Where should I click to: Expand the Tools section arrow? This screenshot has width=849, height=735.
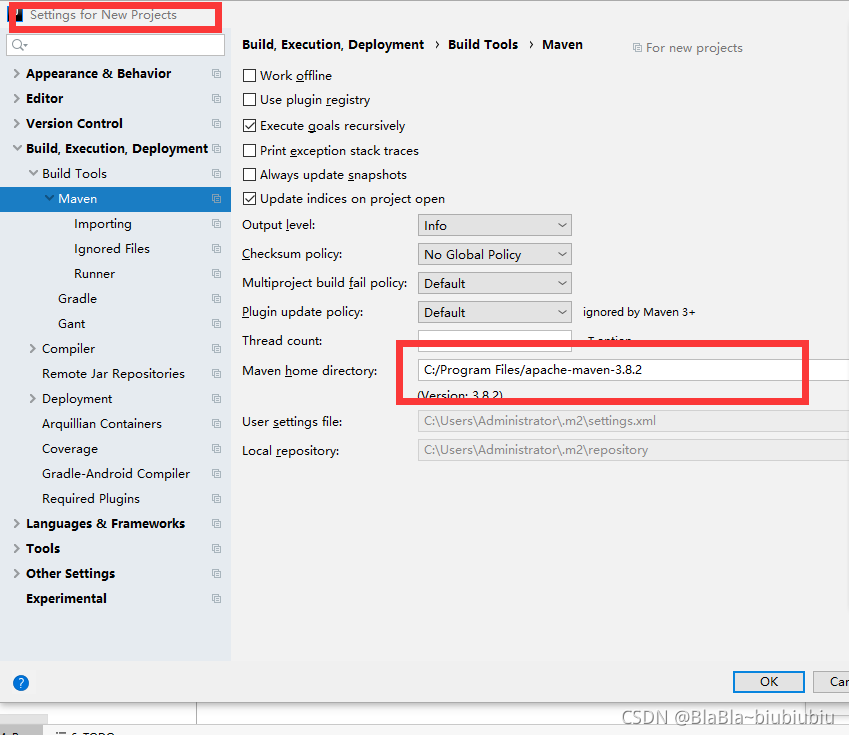(x=16, y=549)
